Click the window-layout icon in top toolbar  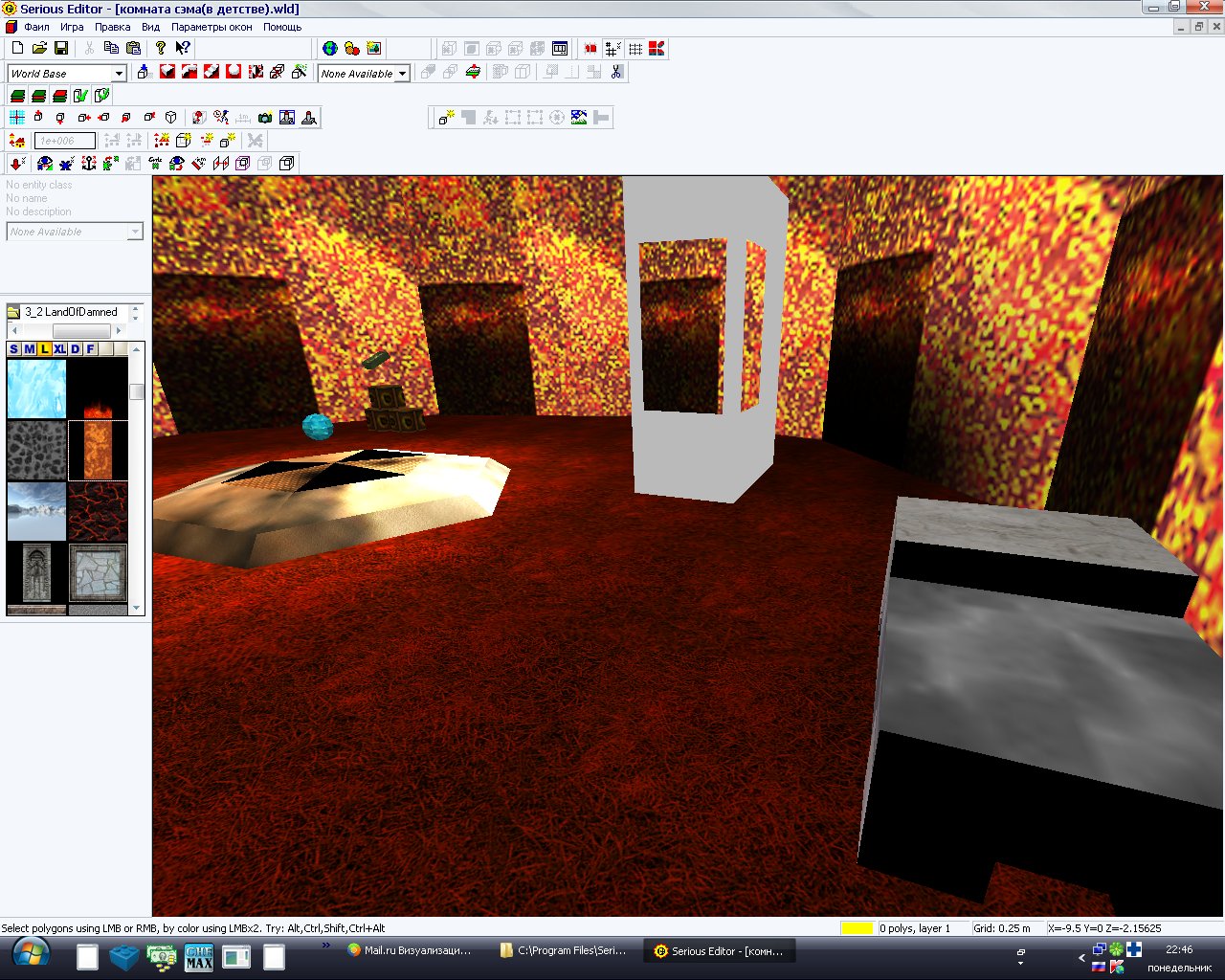point(560,48)
